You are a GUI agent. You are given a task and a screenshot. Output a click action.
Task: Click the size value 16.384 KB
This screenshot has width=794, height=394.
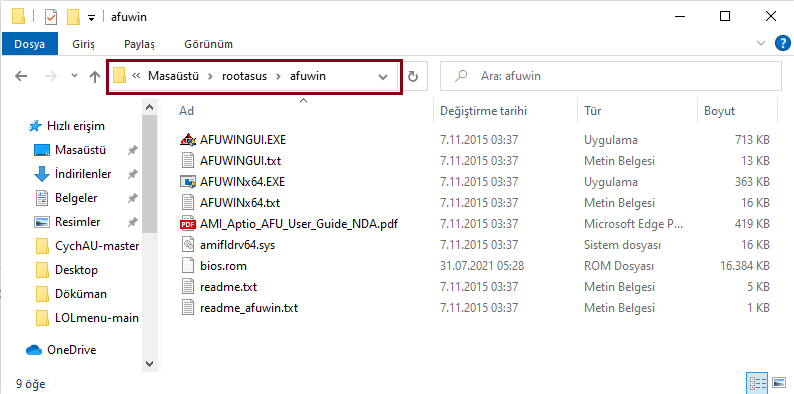(x=745, y=266)
